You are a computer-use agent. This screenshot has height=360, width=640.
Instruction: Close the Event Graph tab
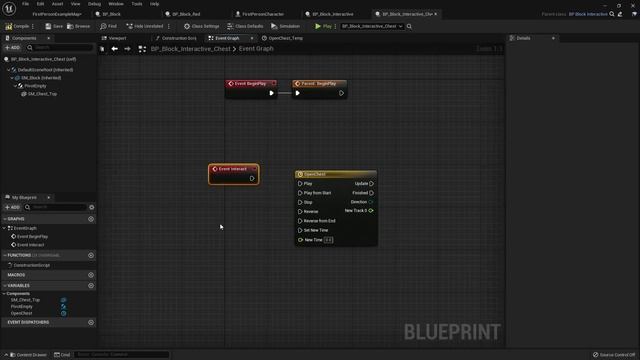[252, 38]
